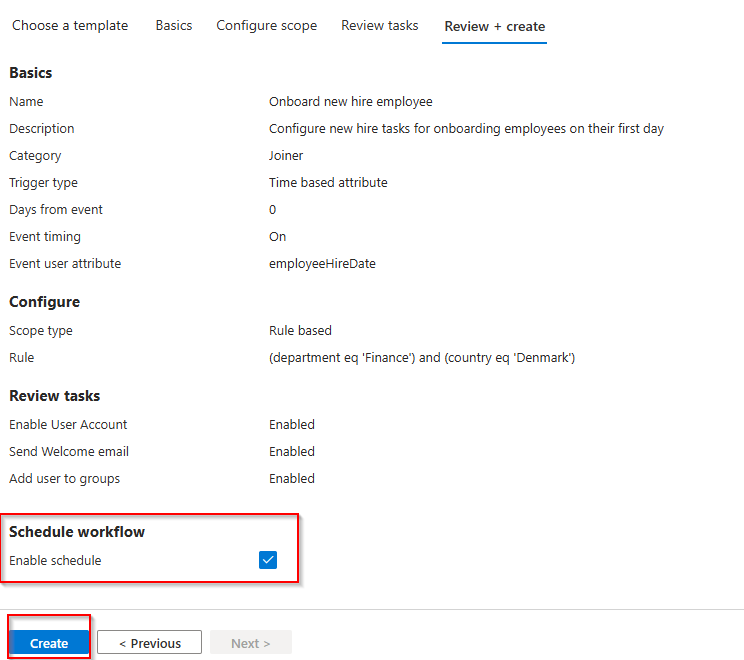
Task: Click the description text about onboarding employees
Action: 466,129
